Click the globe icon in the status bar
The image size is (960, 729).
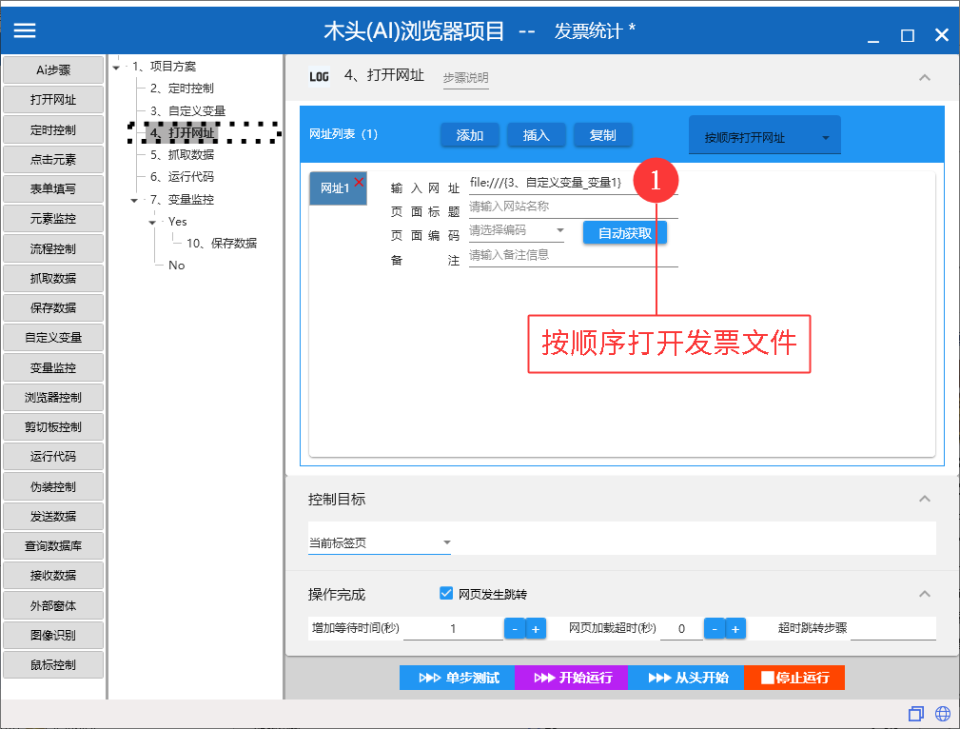[942, 713]
